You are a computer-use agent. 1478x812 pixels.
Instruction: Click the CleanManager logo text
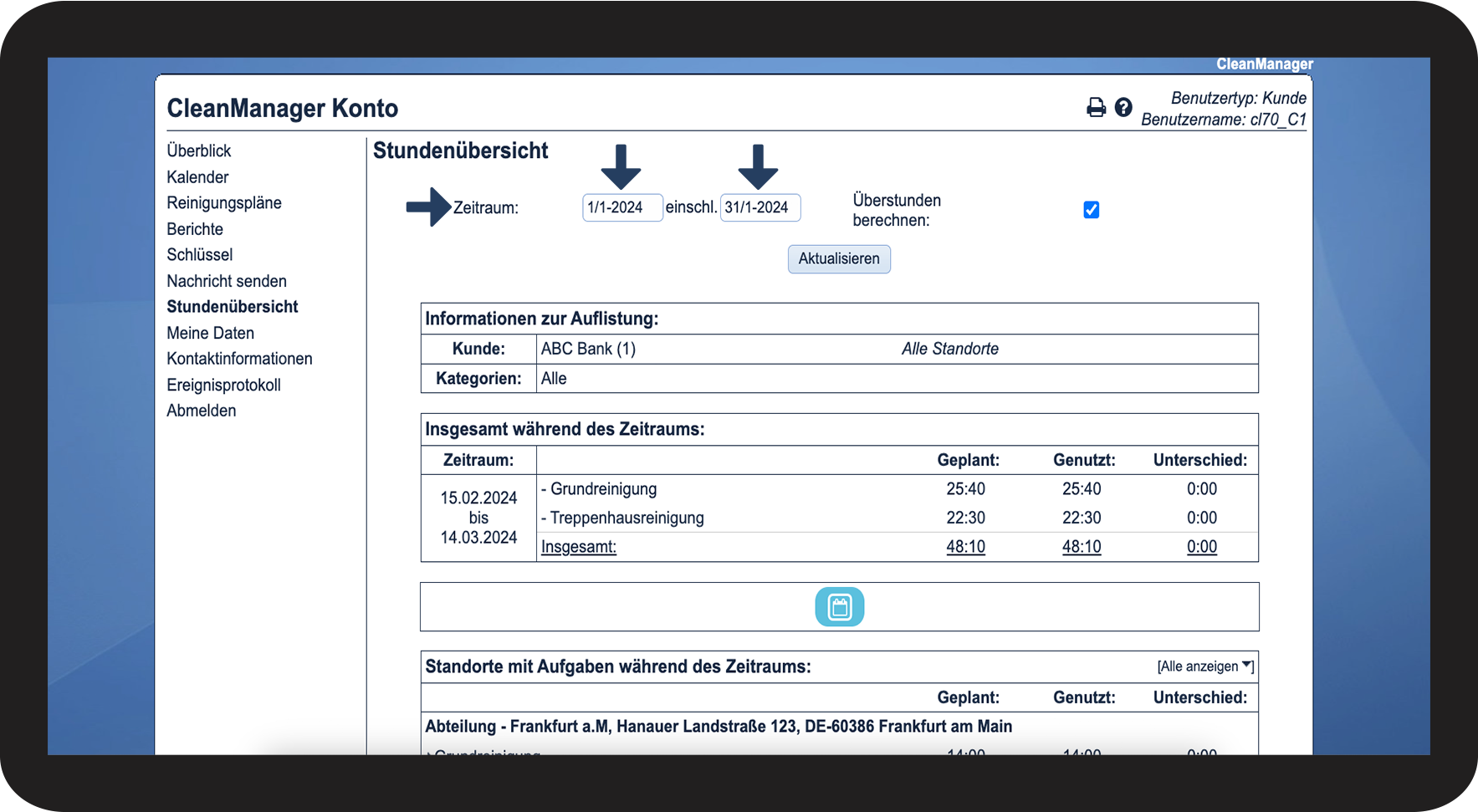pos(1265,64)
